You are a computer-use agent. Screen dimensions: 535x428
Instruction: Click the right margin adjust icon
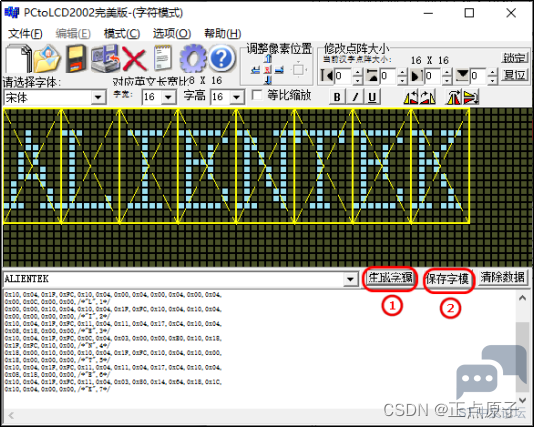click(x=416, y=75)
